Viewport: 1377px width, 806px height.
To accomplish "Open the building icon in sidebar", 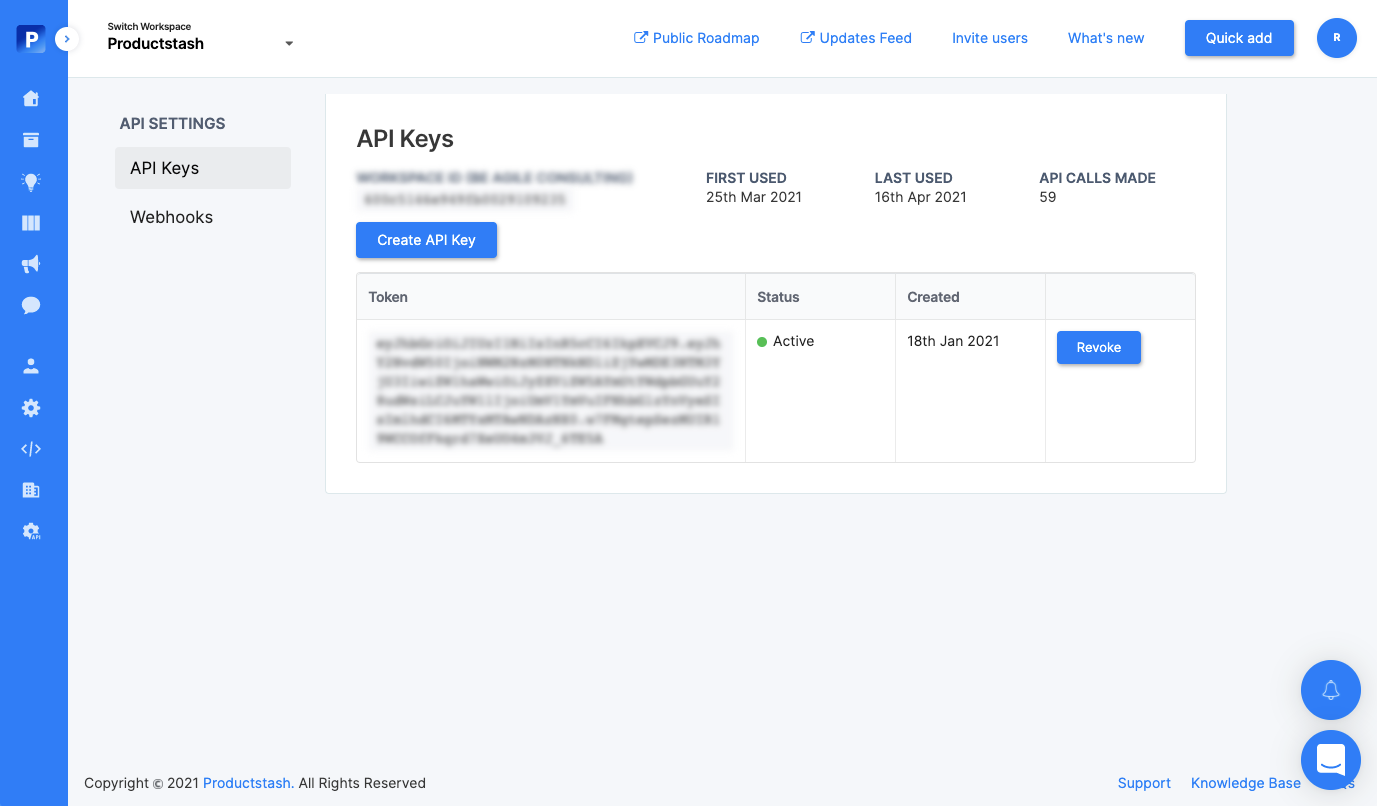I will [31, 490].
